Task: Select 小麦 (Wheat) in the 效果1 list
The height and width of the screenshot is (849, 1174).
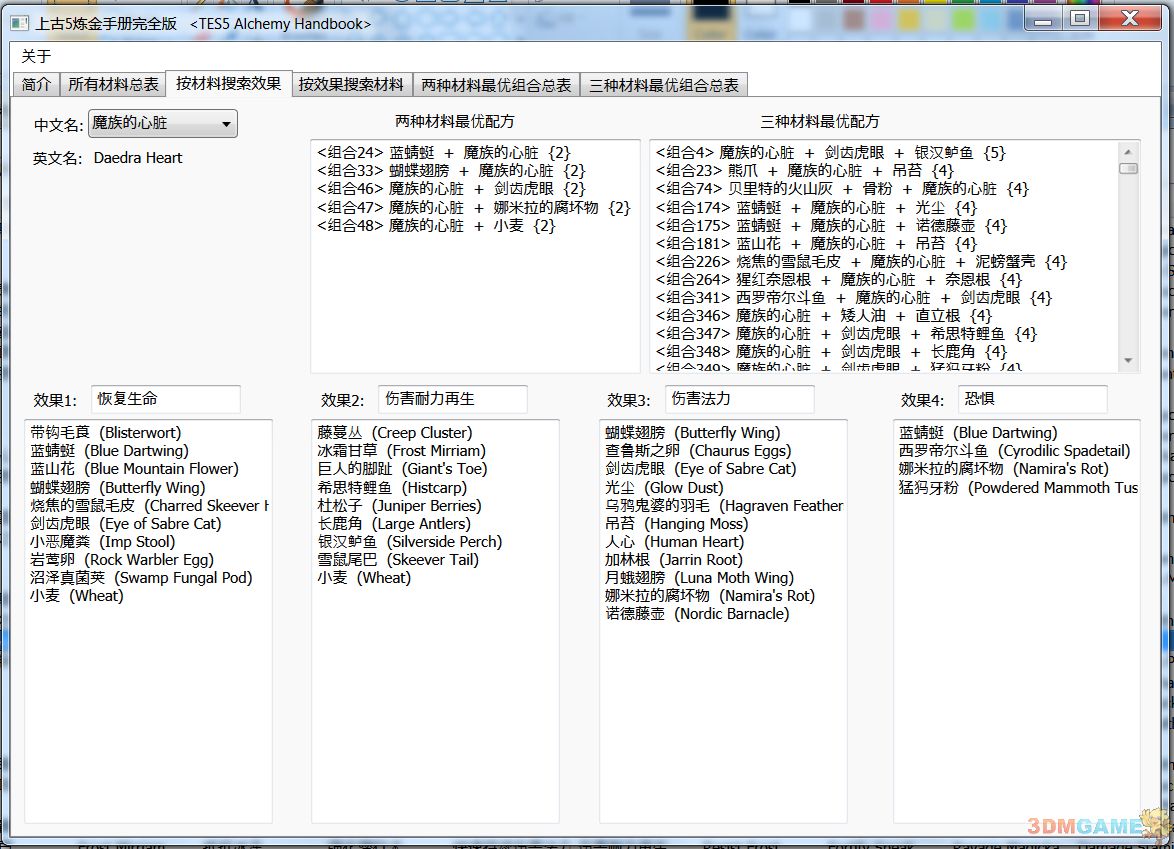Action: pos(76,596)
